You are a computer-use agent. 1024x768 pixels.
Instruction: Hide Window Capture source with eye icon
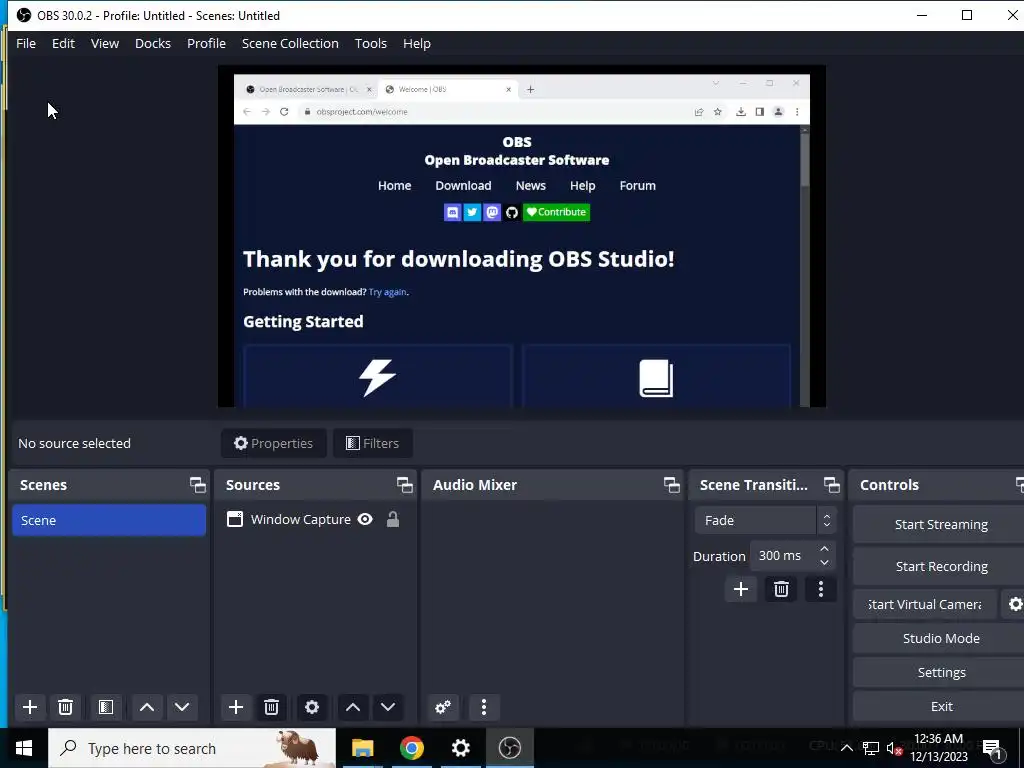(x=365, y=519)
